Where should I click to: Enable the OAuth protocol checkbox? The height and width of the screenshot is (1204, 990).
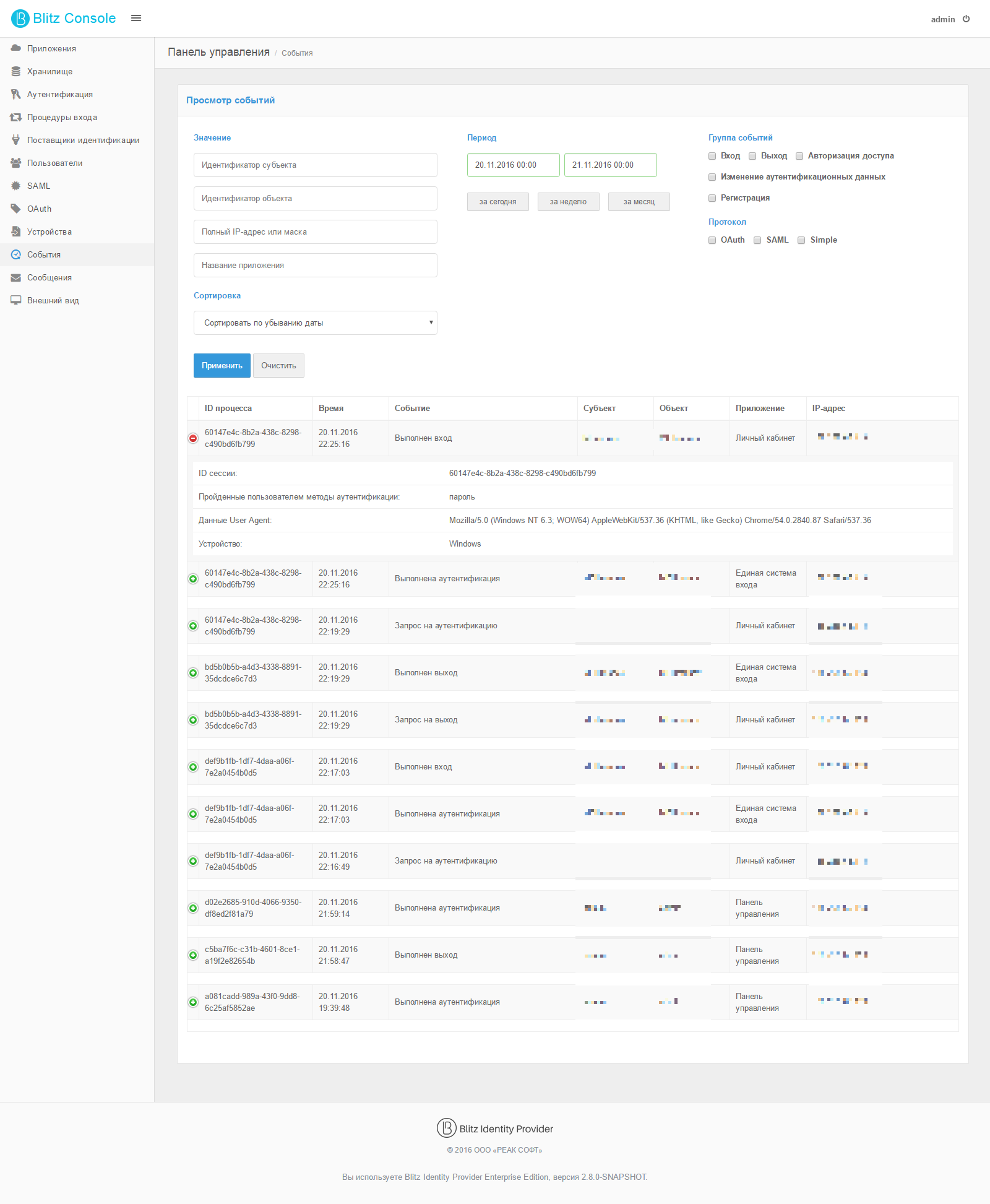click(x=712, y=240)
